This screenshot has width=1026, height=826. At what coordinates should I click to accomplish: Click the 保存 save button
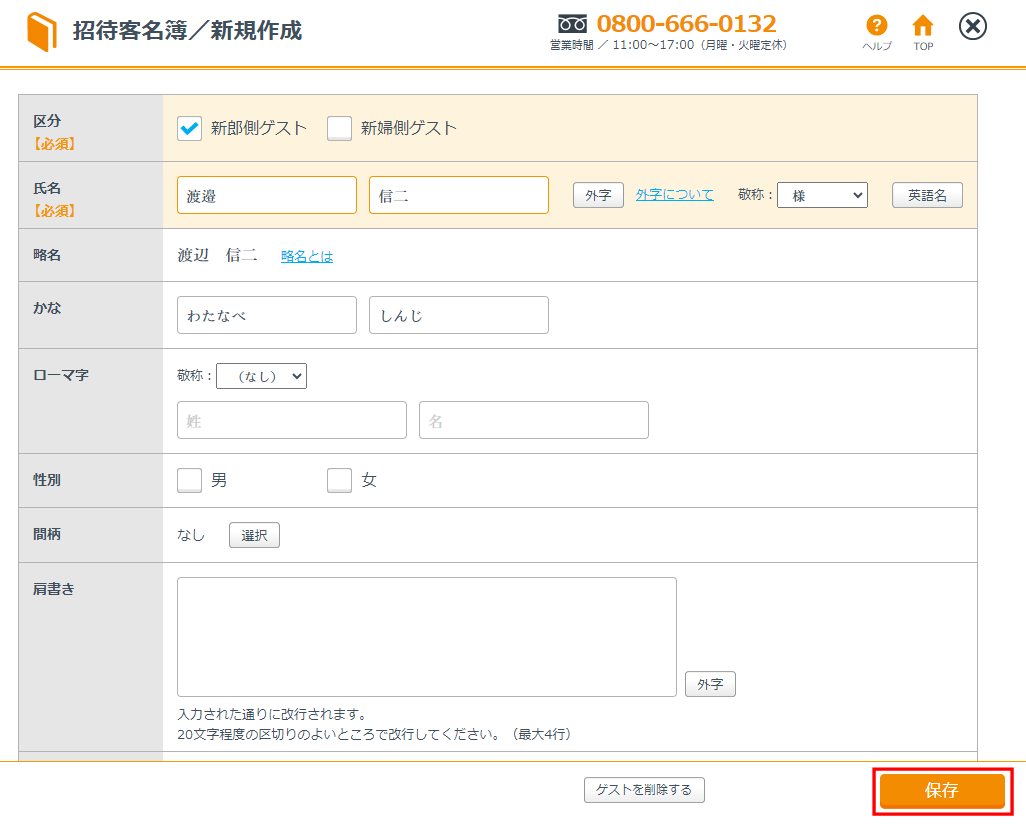tap(942, 790)
